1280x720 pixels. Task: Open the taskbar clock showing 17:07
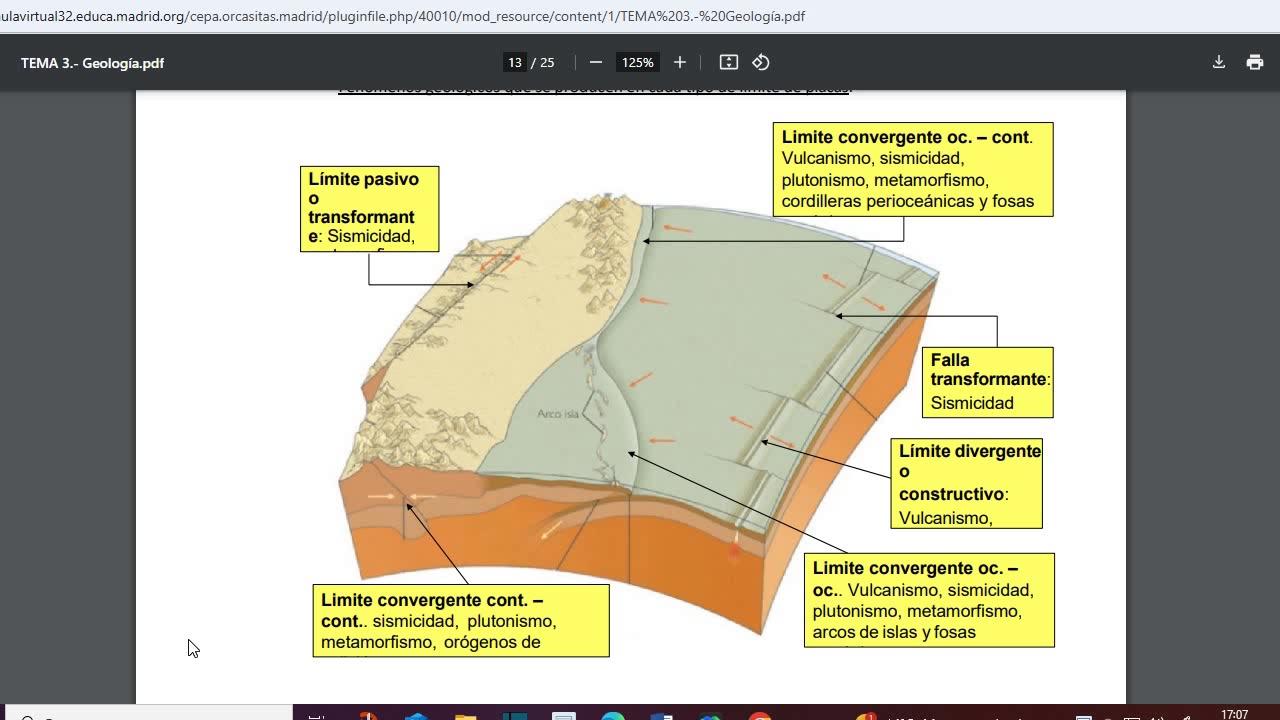pos(1234,714)
